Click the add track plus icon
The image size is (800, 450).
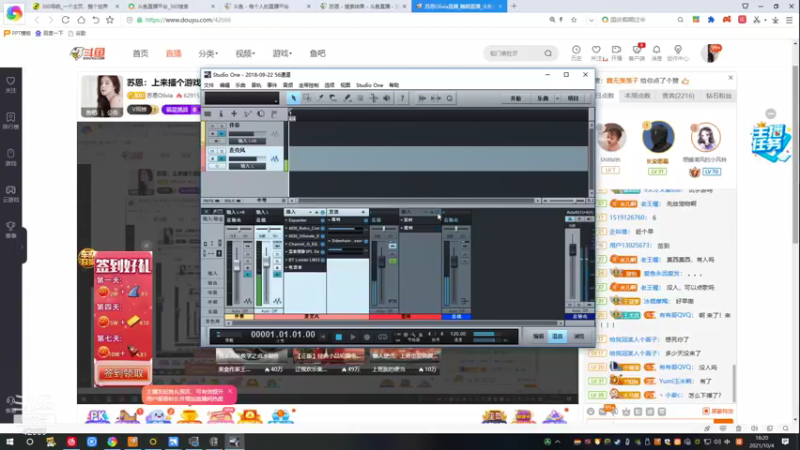pyautogui.click(x=234, y=114)
